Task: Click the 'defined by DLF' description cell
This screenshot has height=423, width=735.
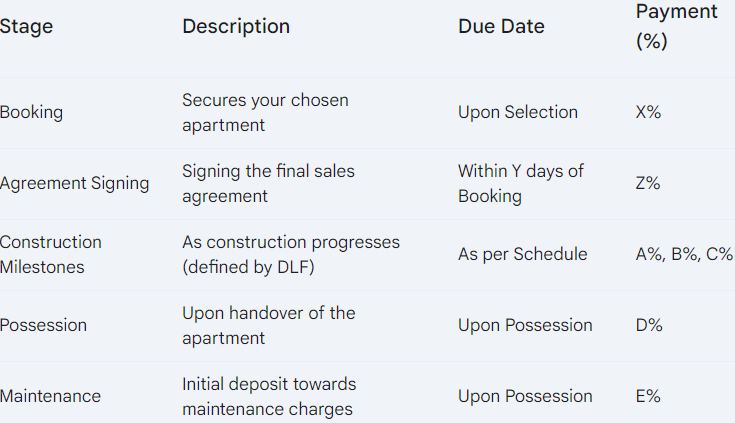Action: (291, 255)
